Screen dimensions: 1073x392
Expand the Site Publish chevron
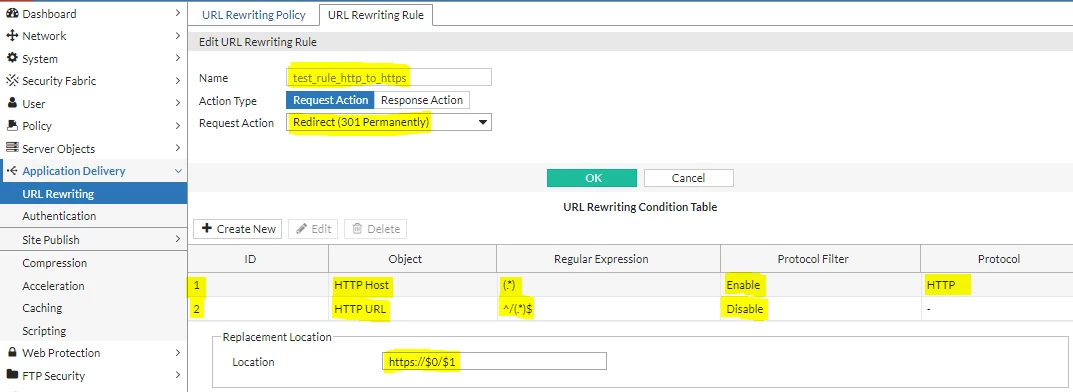[x=178, y=239]
